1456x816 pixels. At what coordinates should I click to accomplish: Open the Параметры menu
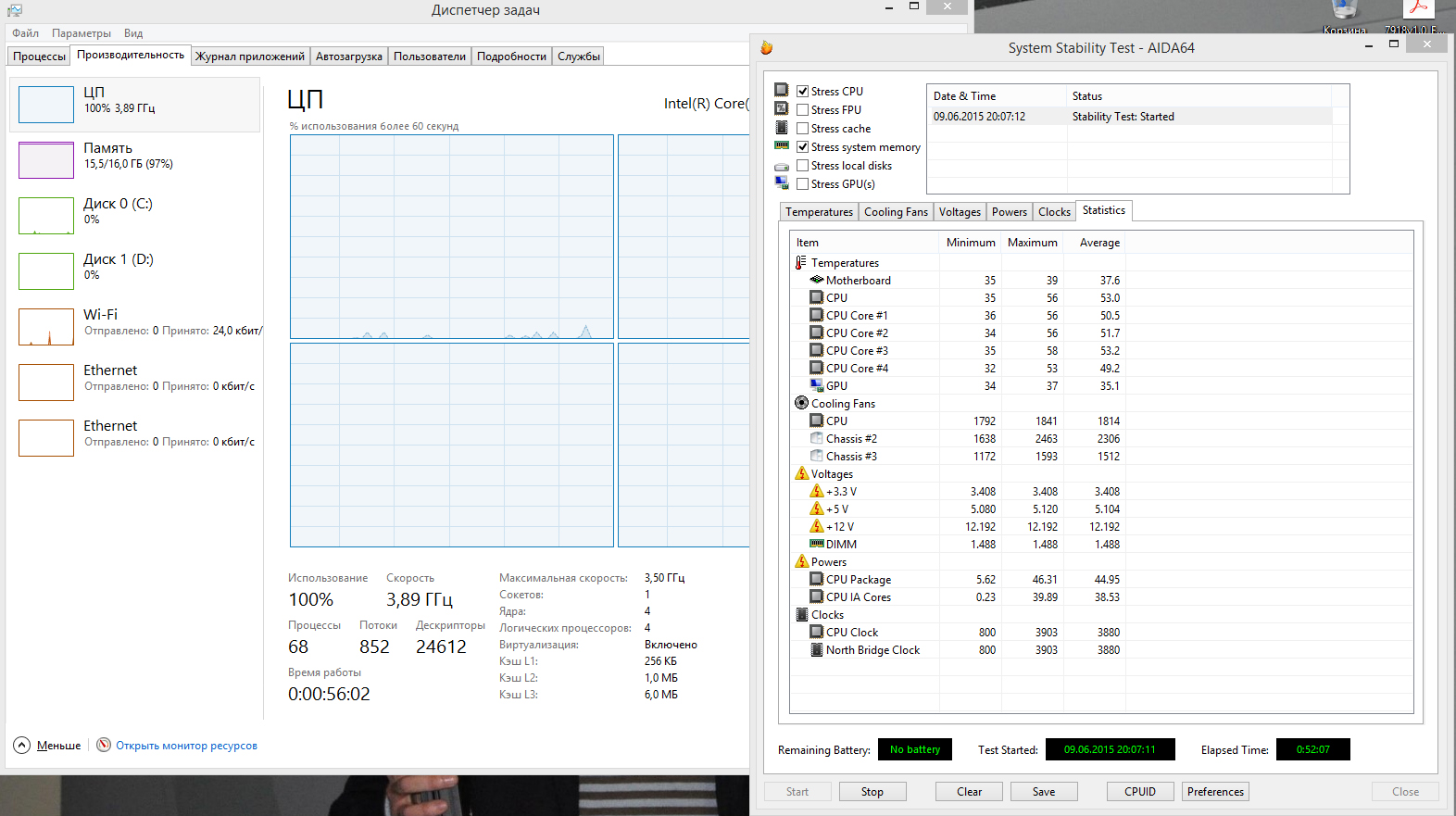point(82,33)
